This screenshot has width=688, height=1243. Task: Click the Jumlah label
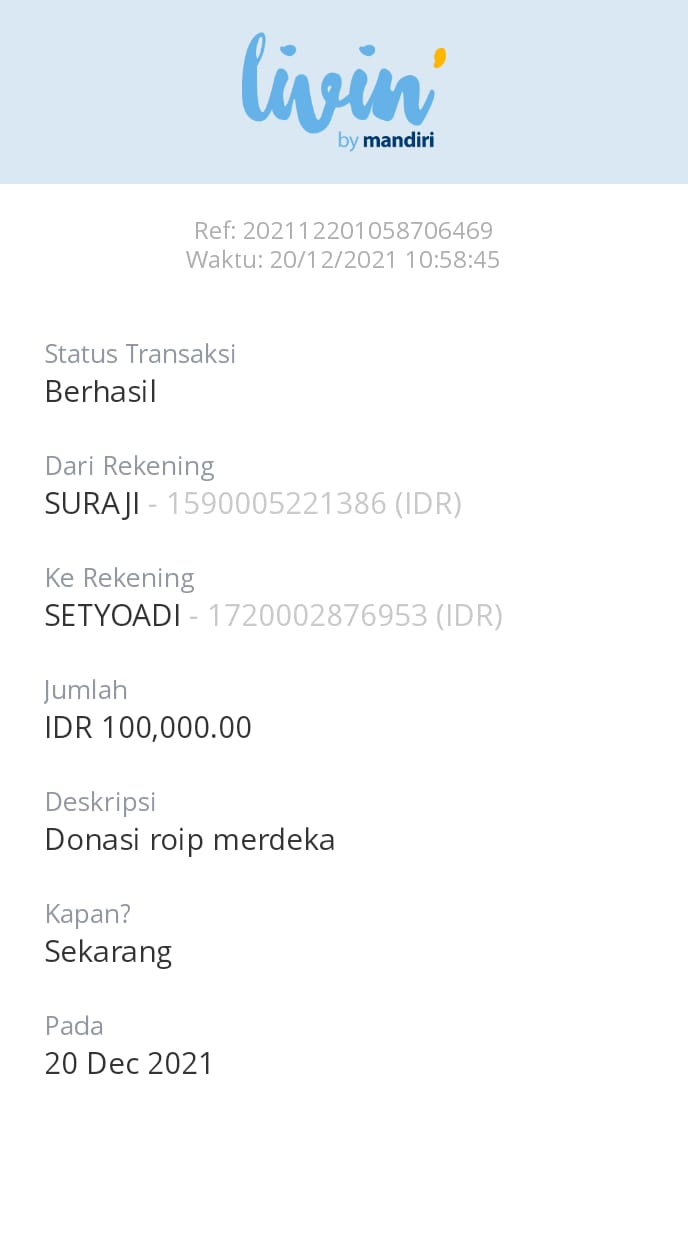coord(86,690)
